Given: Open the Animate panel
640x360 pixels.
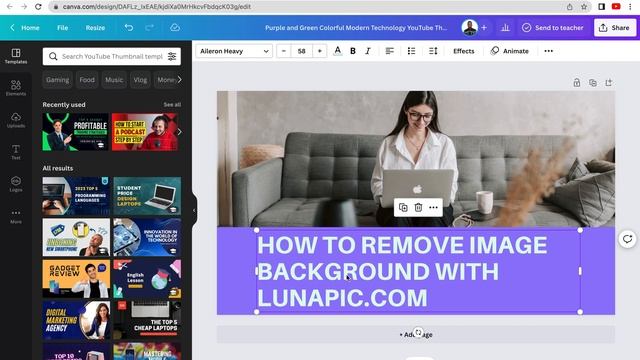Looking at the screenshot, I should (510, 51).
